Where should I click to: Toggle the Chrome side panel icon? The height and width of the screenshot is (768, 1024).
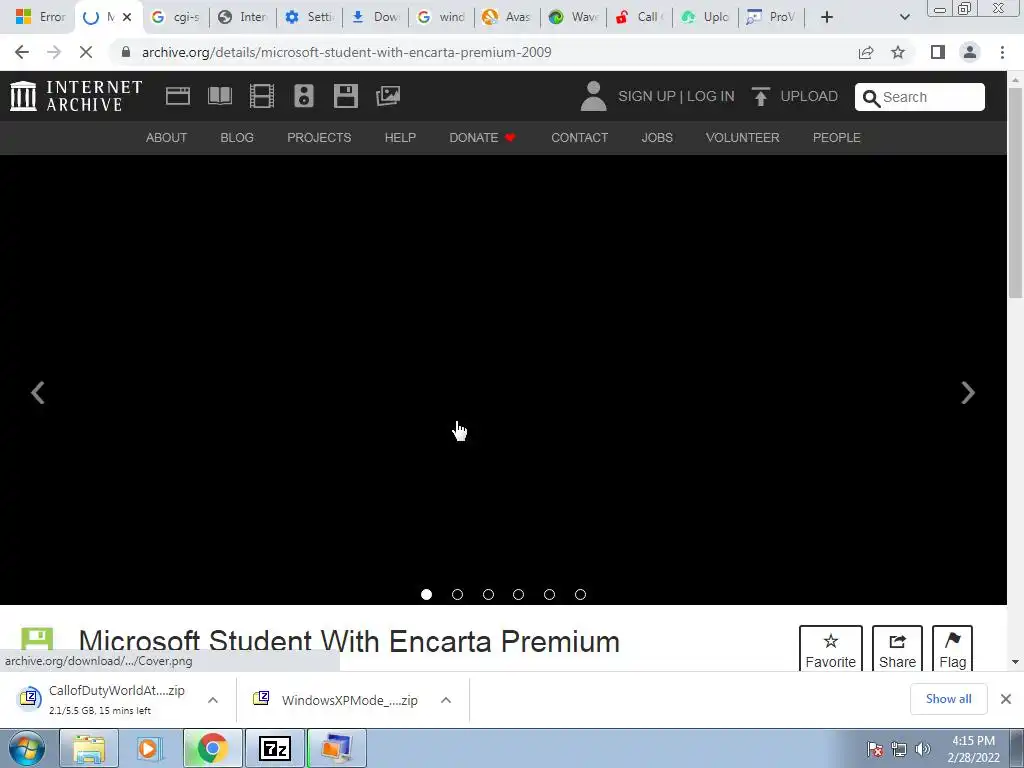[938, 52]
